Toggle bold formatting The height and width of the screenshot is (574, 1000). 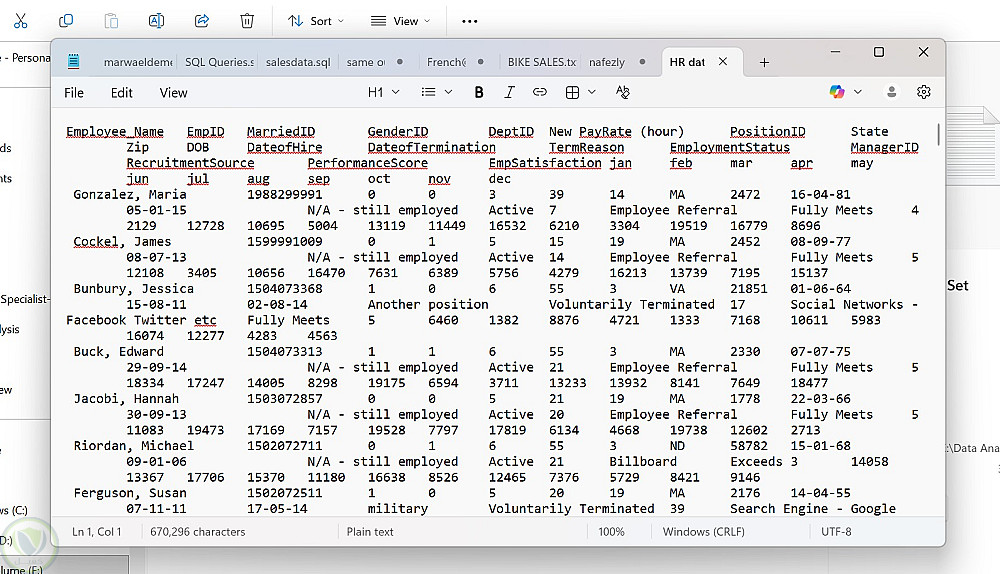click(479, 92)
